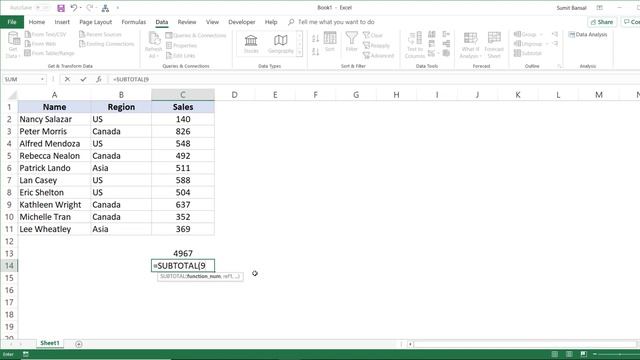Click the horizontal scrollbar track

point(524,344)
